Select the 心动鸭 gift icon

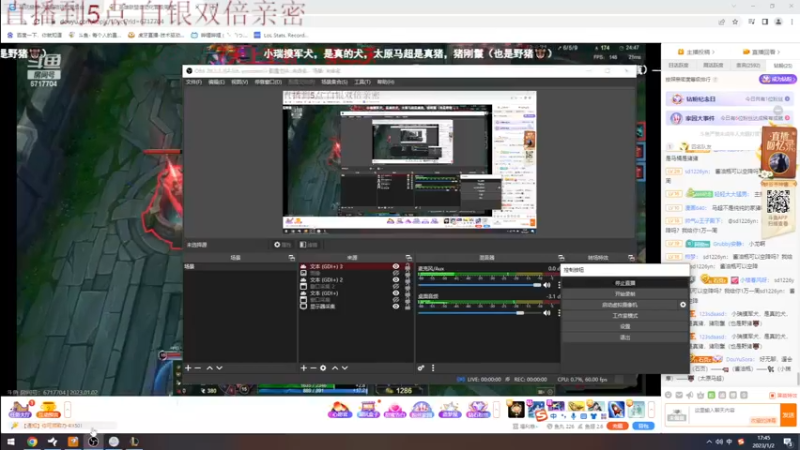340,409
